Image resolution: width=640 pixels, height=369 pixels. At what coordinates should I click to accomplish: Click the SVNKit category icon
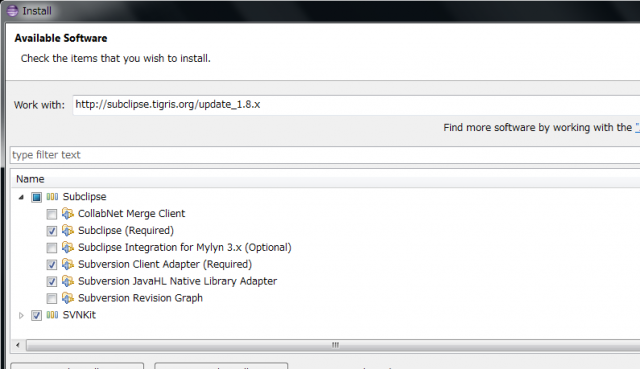52,315
